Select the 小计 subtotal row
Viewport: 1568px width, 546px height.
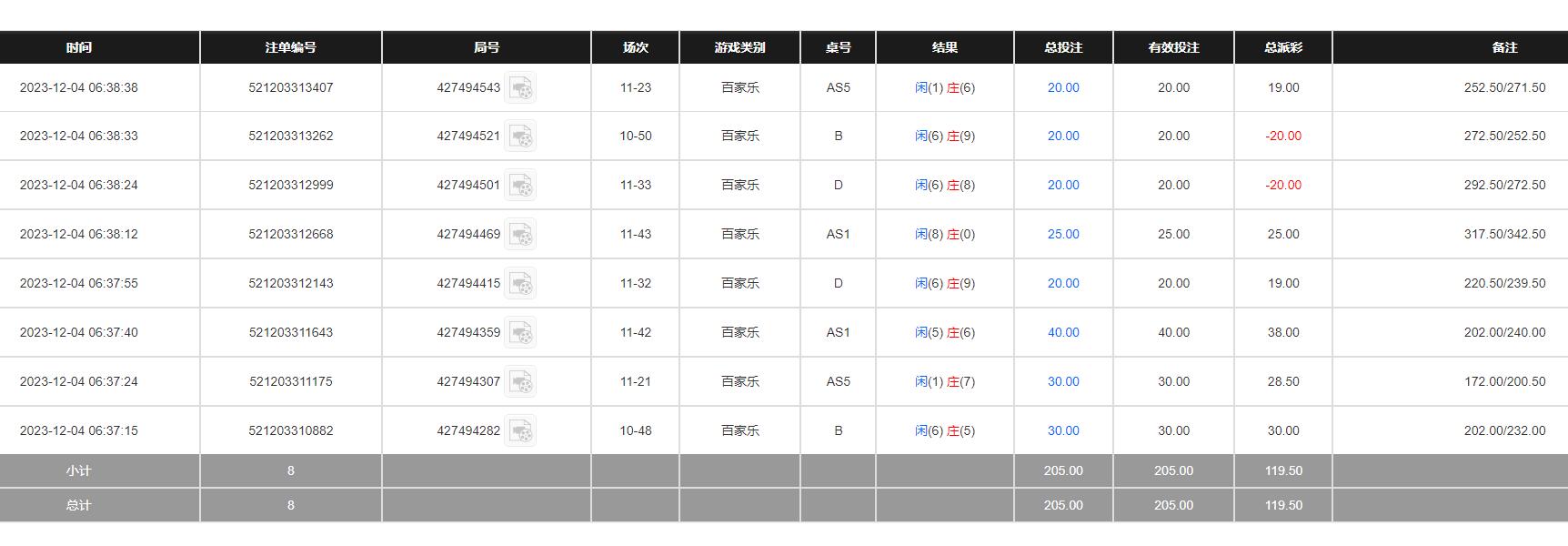784,471
